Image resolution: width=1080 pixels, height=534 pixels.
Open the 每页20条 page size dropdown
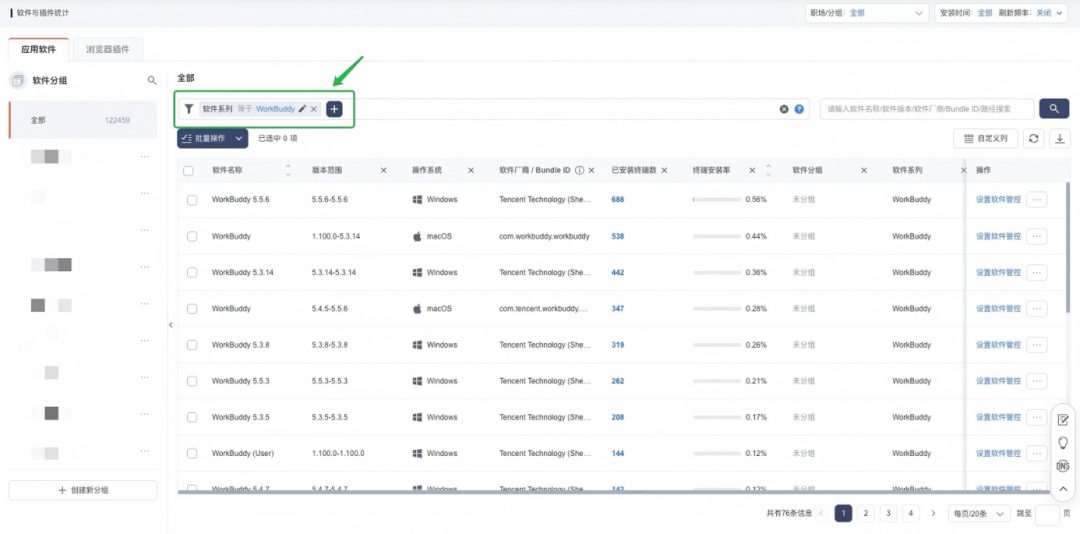979,513
